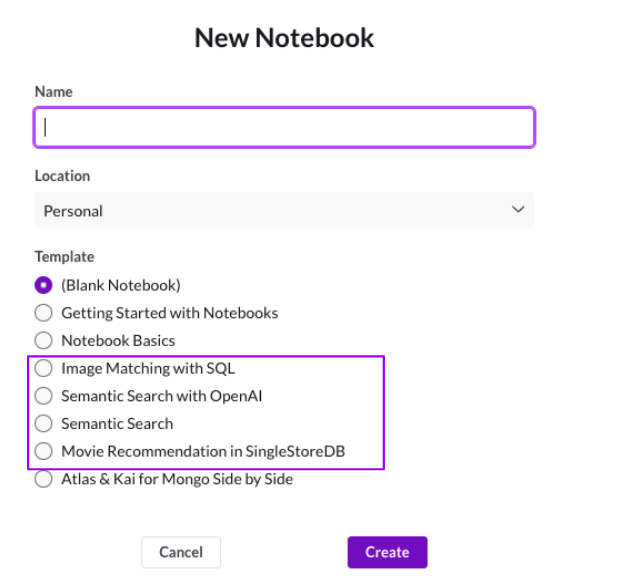The height and width of the screenshot is (585, 640).
Task: Select Semantic Search with OpenAI radio button
Action: pyautogui.click(x=44, y=396)
